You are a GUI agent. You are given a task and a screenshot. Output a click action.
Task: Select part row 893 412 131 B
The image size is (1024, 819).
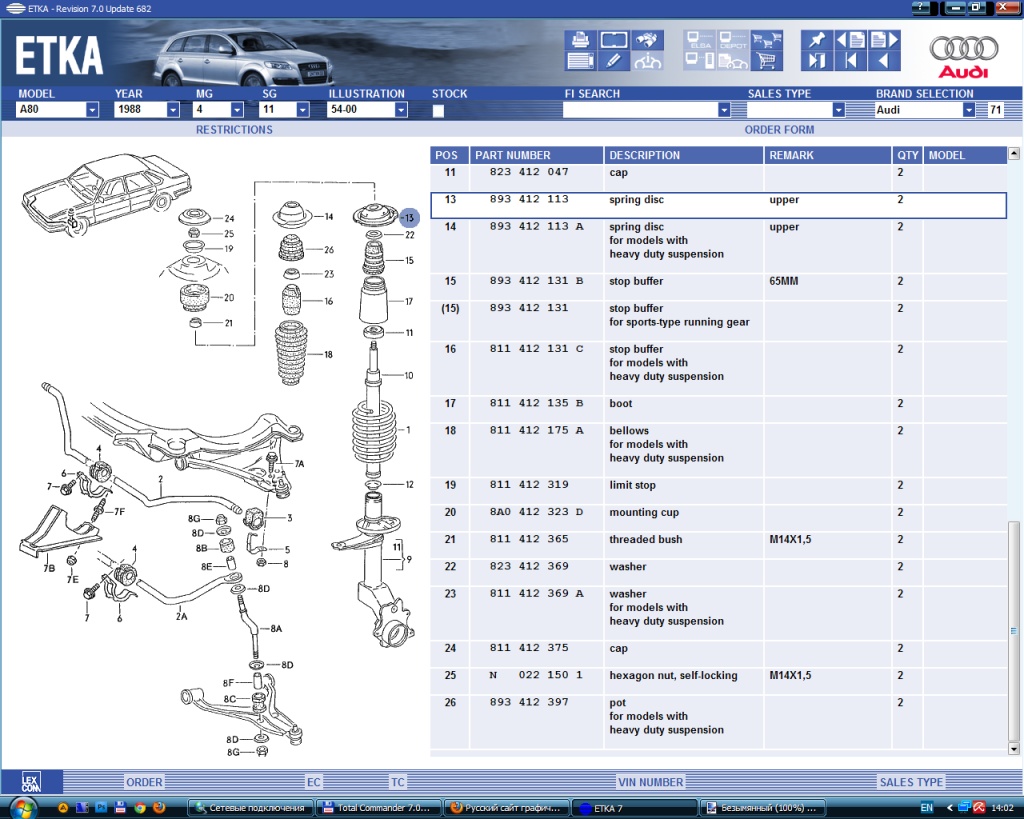[x=718, y=286]
